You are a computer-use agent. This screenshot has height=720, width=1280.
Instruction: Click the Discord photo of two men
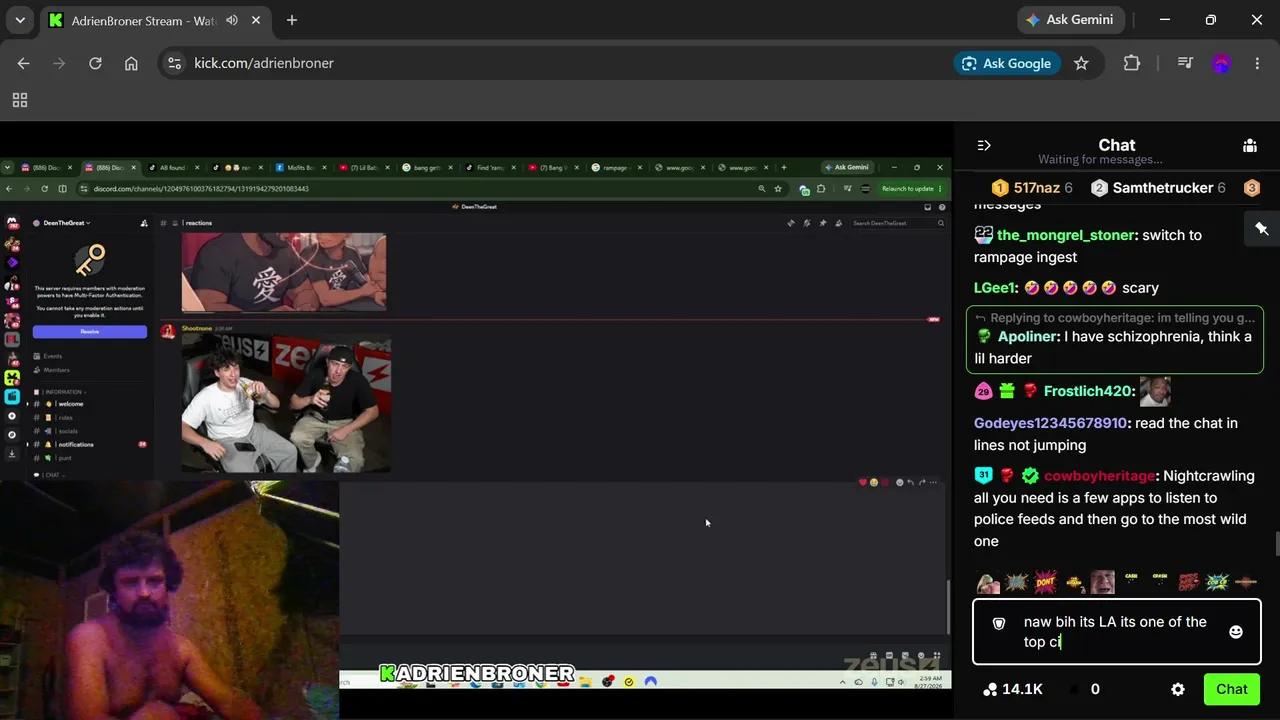pos(286,404)
